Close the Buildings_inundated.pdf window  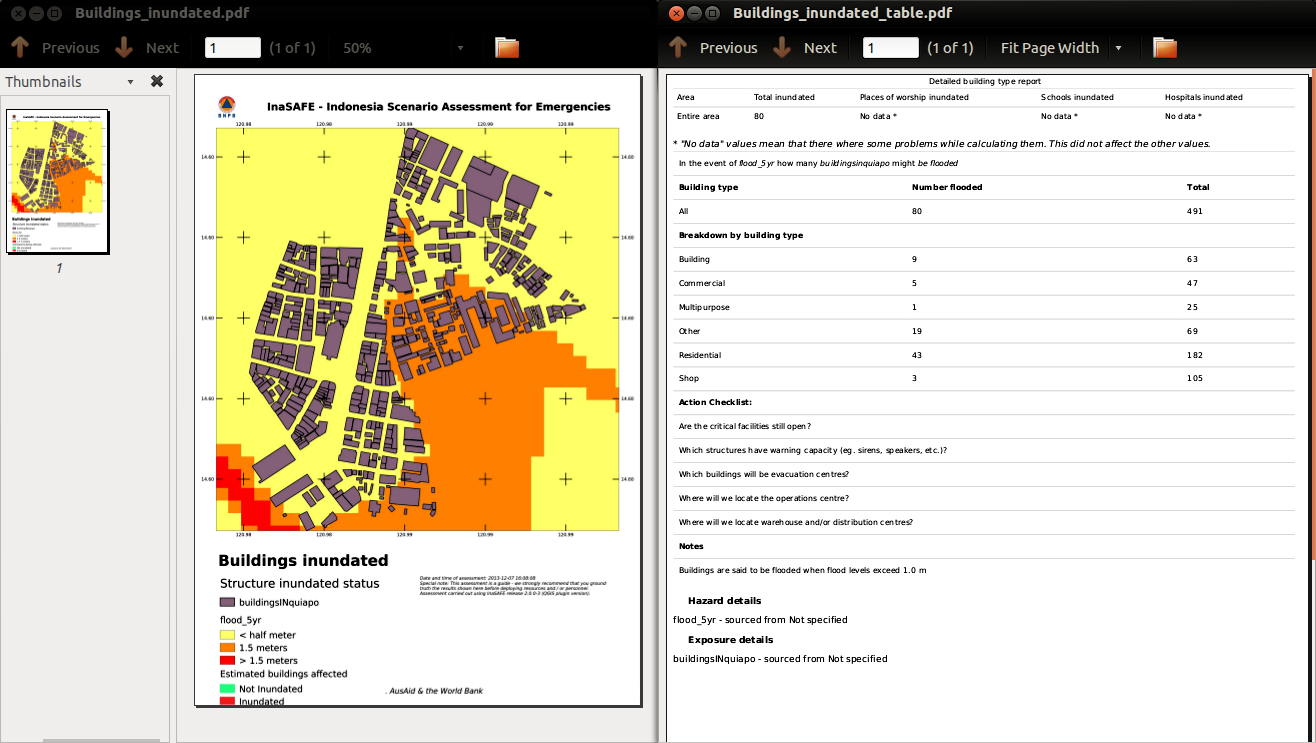coord(19,13)
